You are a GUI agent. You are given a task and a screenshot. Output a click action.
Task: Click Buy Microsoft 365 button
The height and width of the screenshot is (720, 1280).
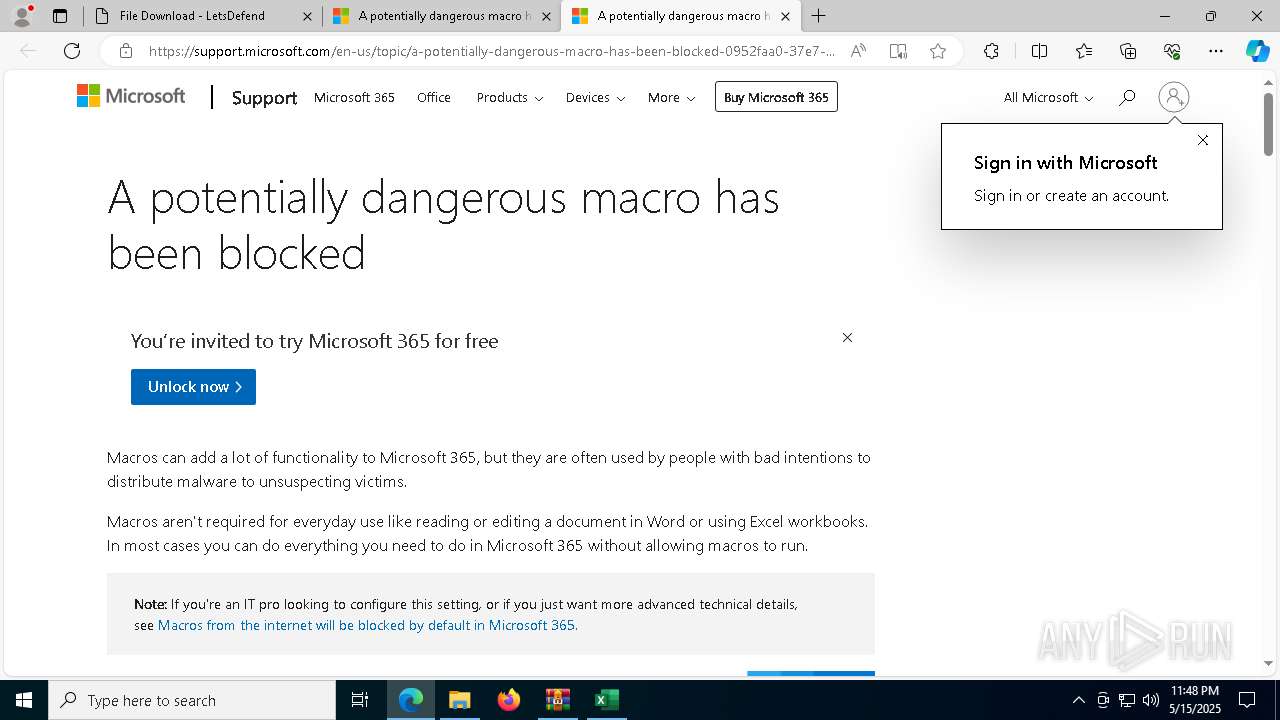click(x=776, y=97)
